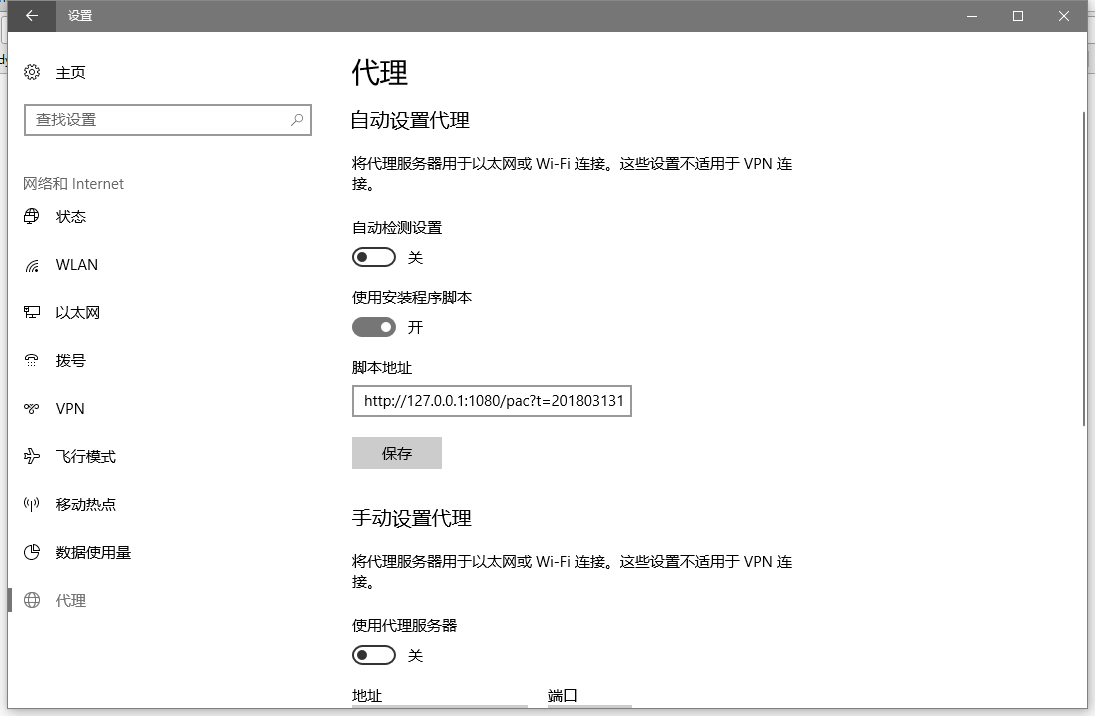Open airplane mode via 飞行模式 icon
Screen dimensions: 1095x716
31,456
